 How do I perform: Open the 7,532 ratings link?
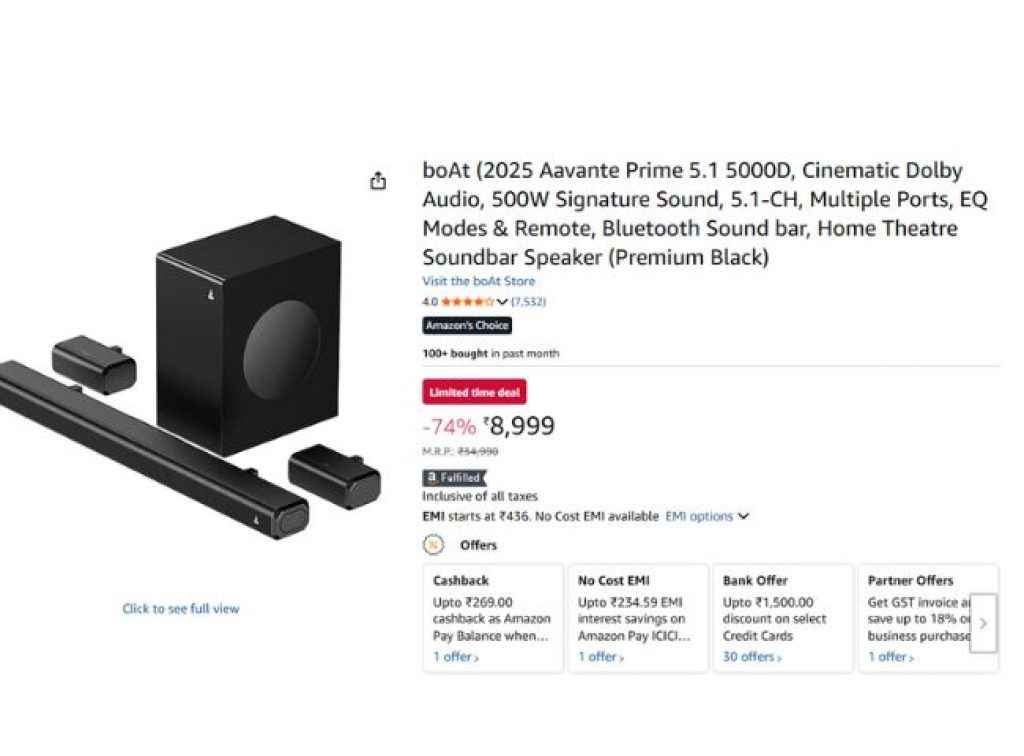click(528, 301)
